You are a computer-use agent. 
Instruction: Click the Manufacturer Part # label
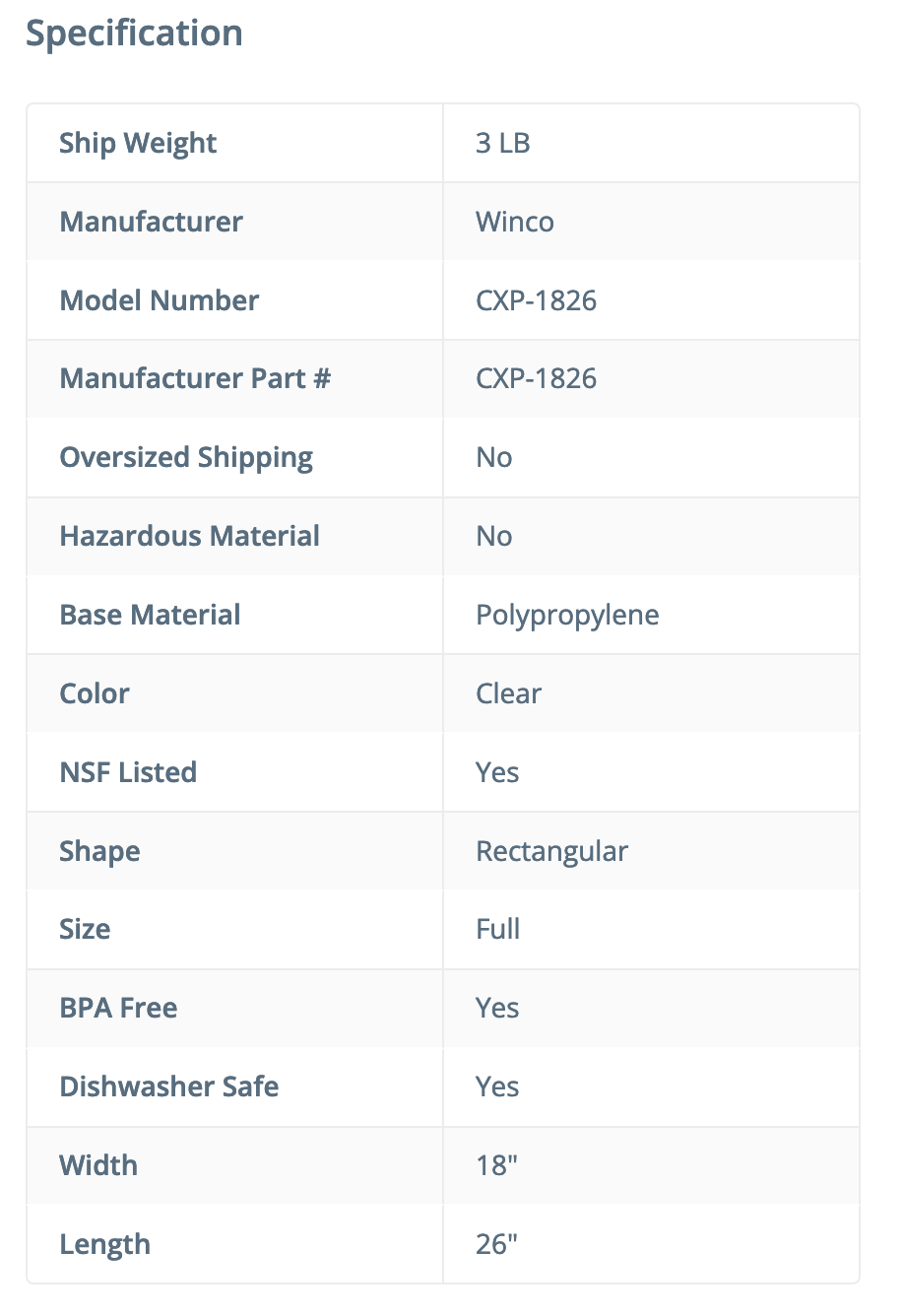tap(195, 378)
